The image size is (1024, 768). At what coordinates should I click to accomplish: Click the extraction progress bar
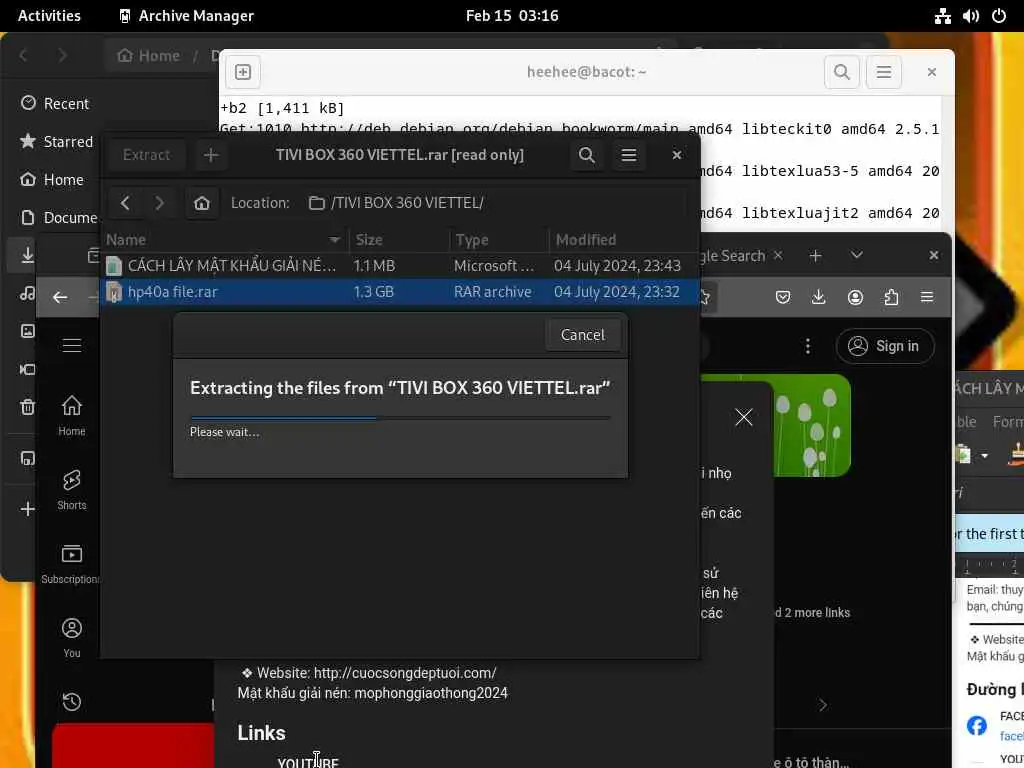coord(400,417)
